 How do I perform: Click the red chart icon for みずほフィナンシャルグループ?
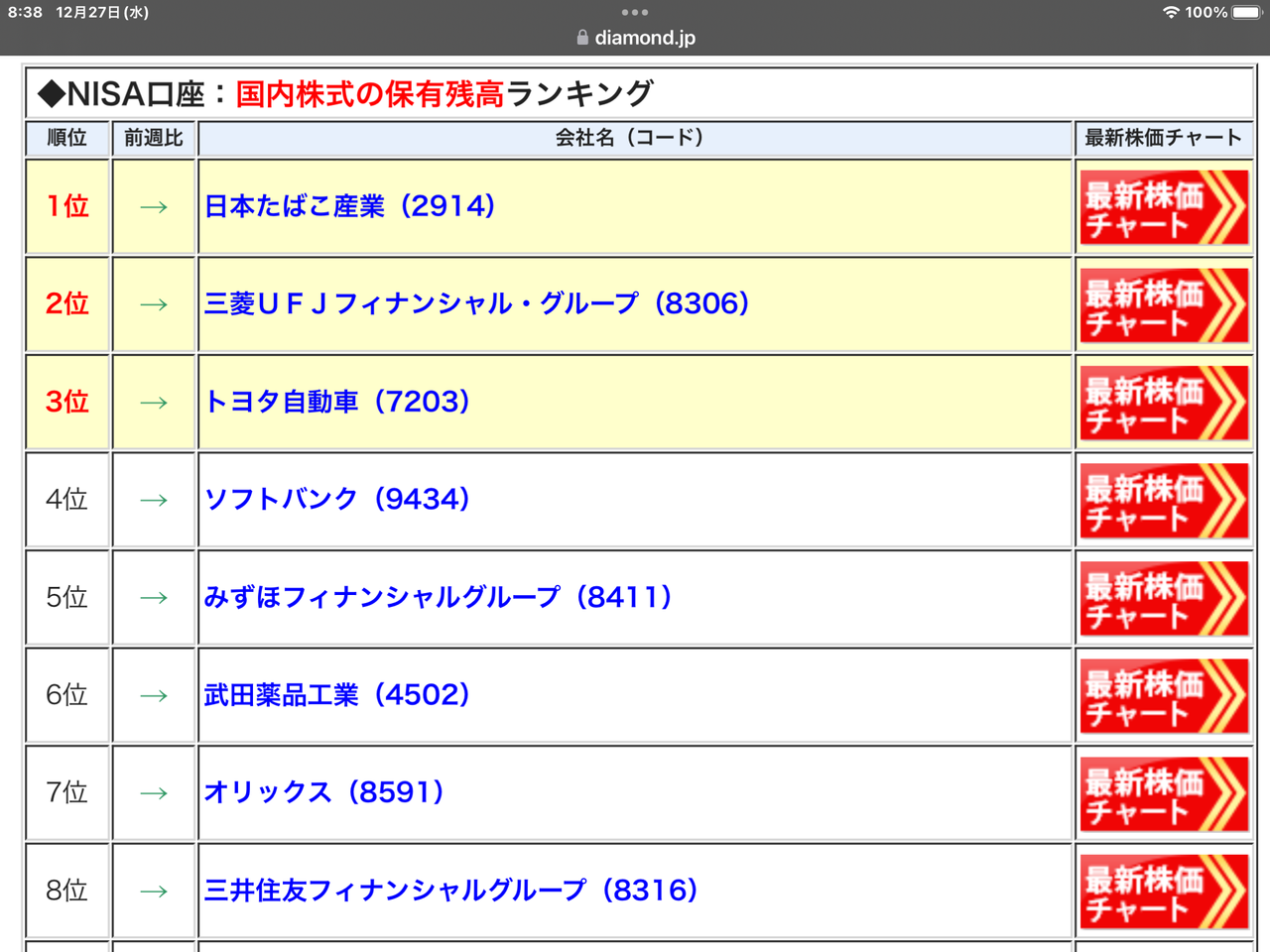tap(1163, 598)
